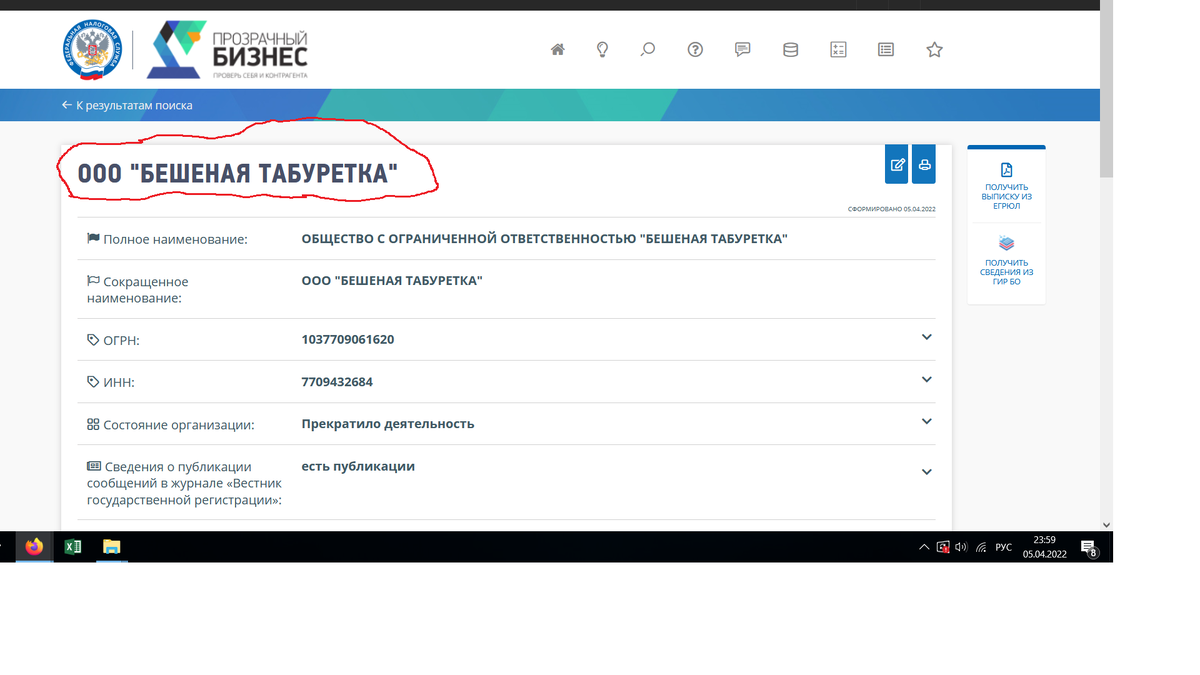
Task: Open the list view icon in header
Action: point(886,49)
